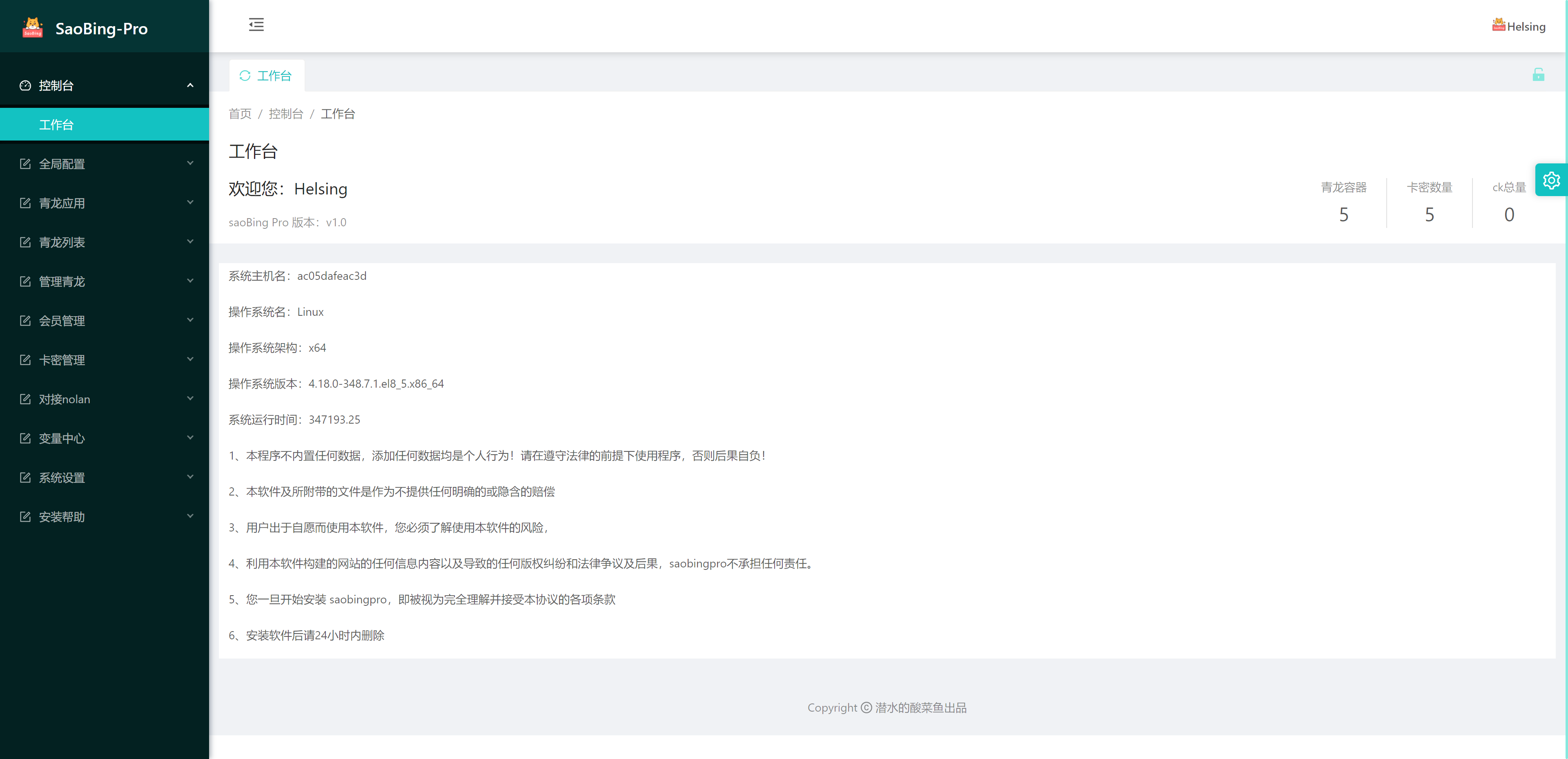The width and height of the screenshot is (1568, 759).
Task: Collapse the sidebar using the top-left icon
Action: tap(256, 25)
